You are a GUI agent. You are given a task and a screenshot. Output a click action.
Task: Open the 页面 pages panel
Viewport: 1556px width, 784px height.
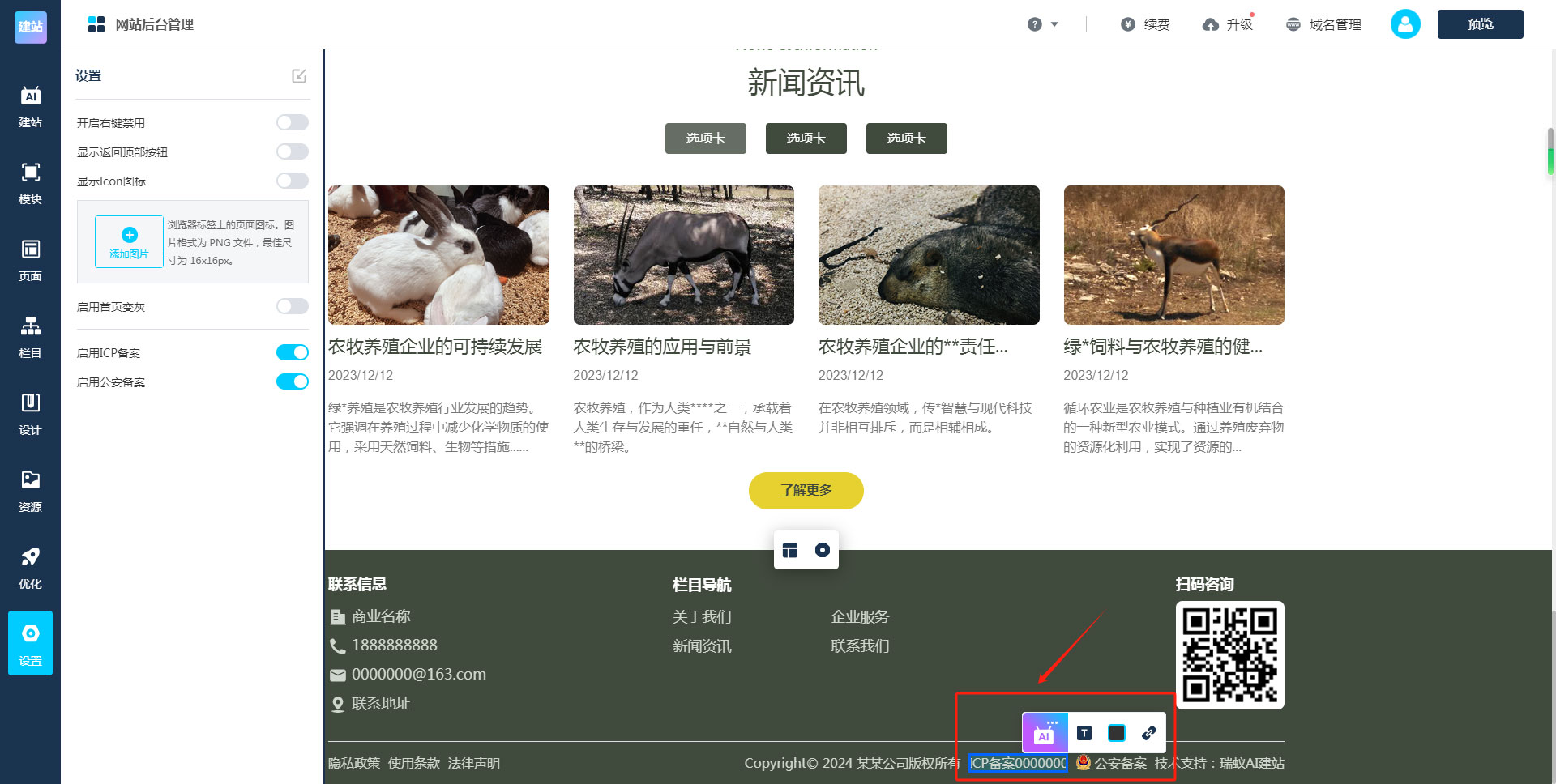[x=30, y=261]
